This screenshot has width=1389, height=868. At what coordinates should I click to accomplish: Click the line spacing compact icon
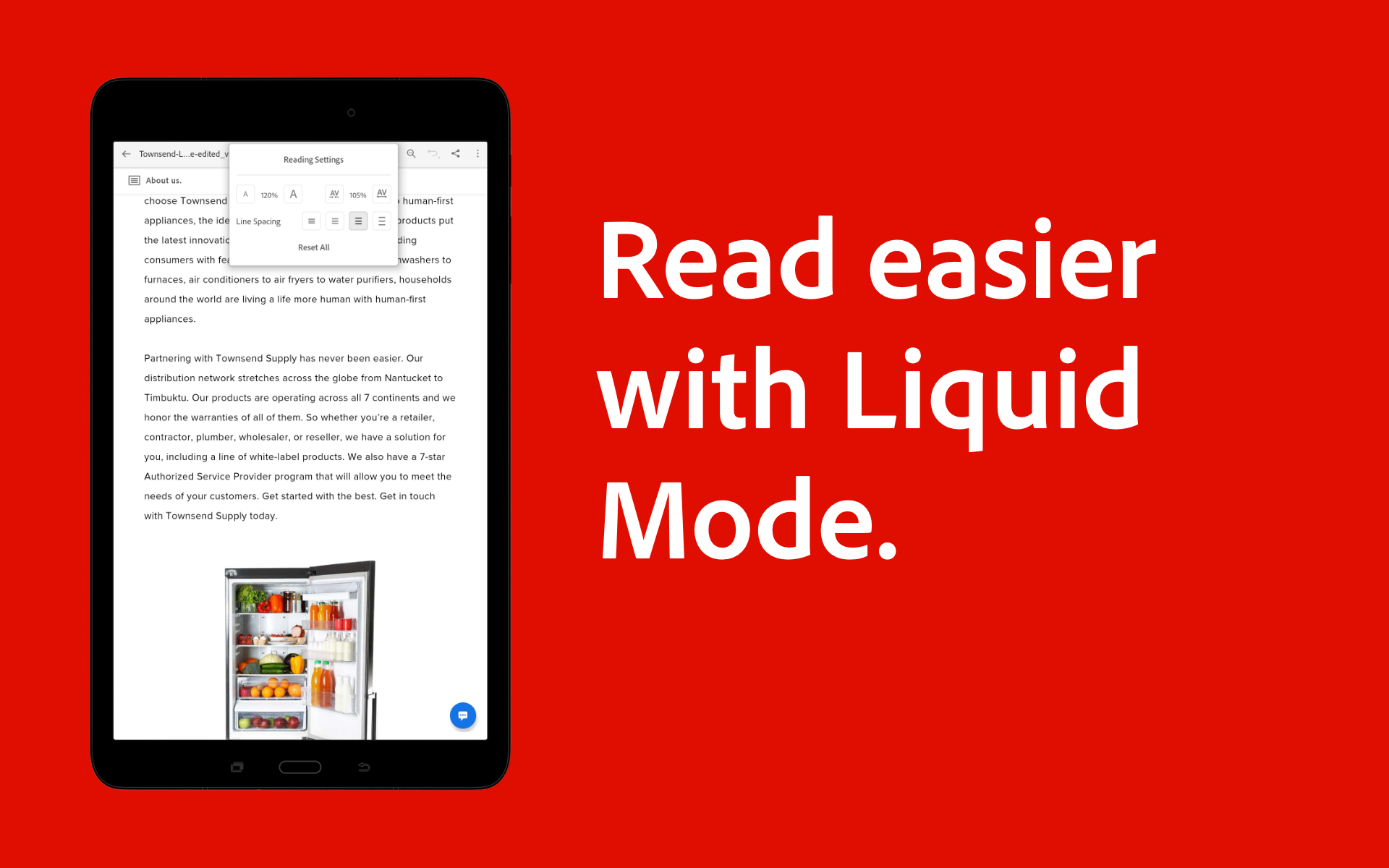click(310, 222)
